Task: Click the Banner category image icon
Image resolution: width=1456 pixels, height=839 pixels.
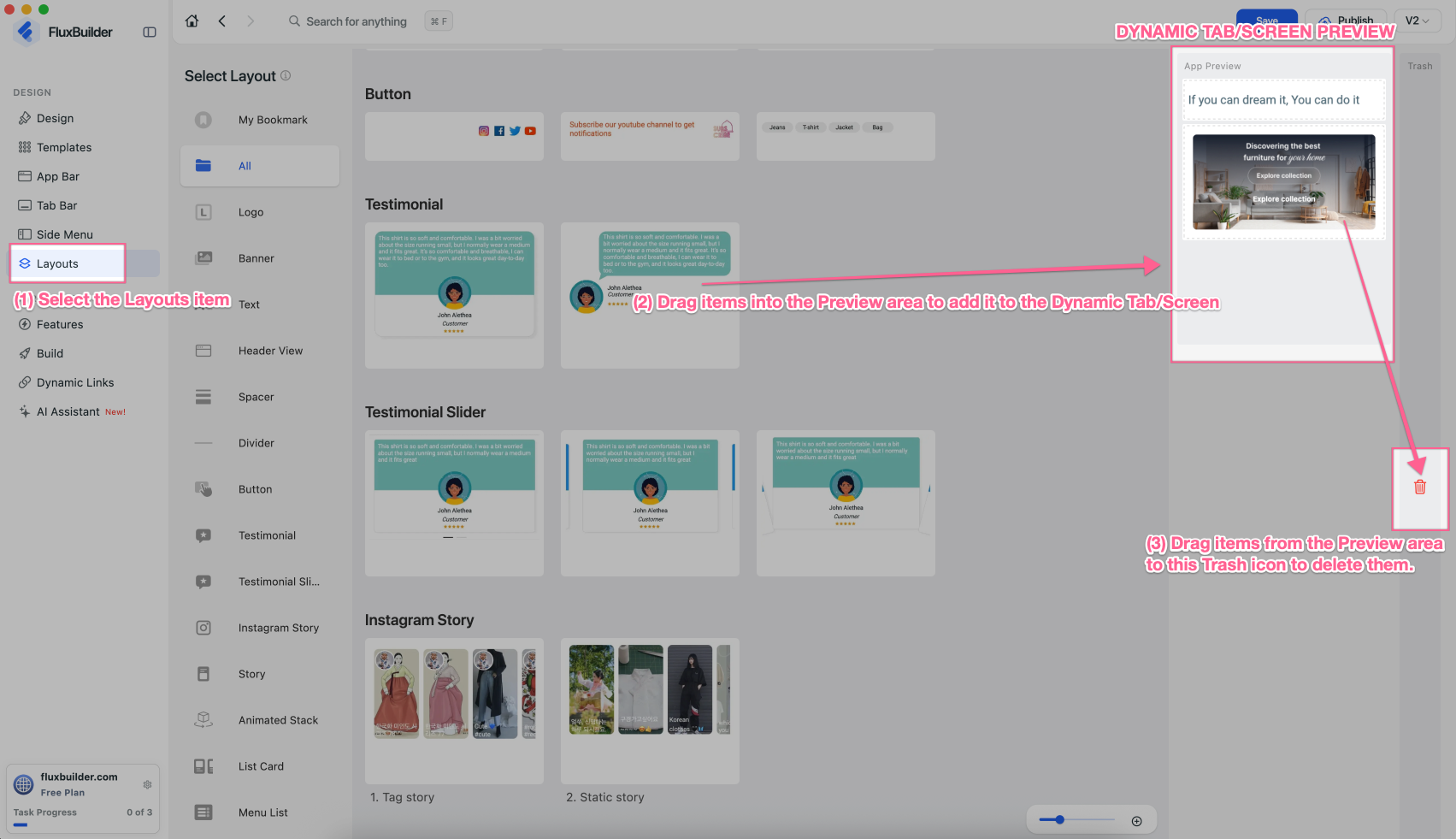Action: pos(203,257)
